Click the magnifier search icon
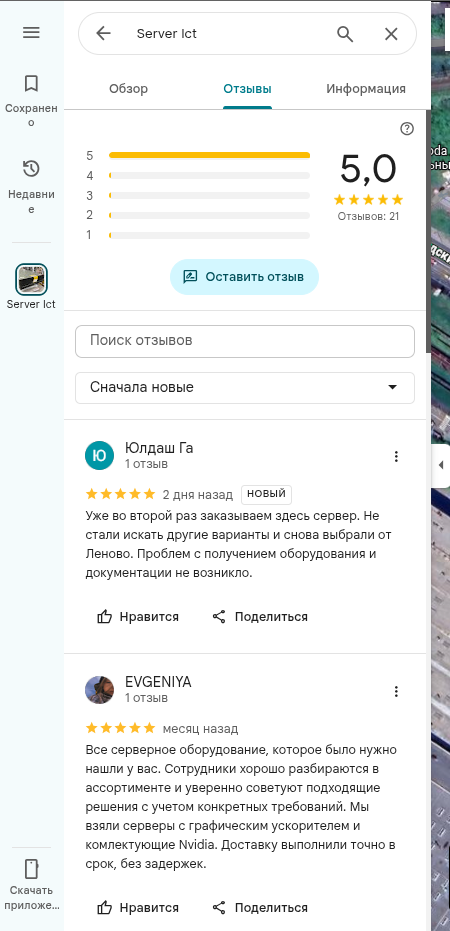The width and height of the screenshot is (450, 931). tap(345, 34)
